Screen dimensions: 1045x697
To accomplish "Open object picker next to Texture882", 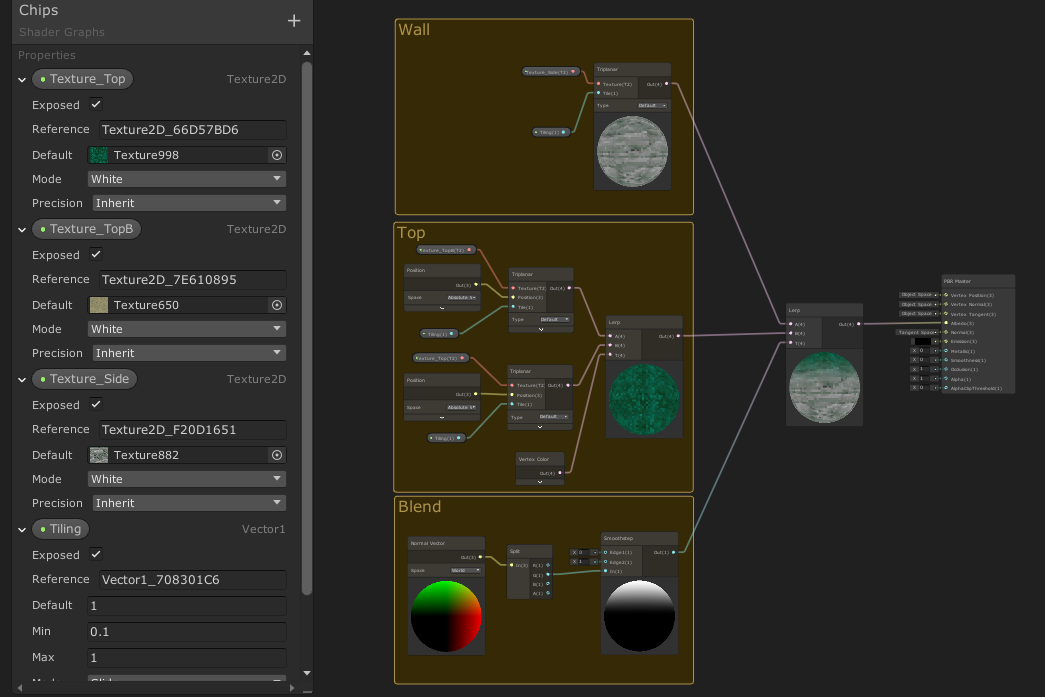I will (x=277, y=455).
